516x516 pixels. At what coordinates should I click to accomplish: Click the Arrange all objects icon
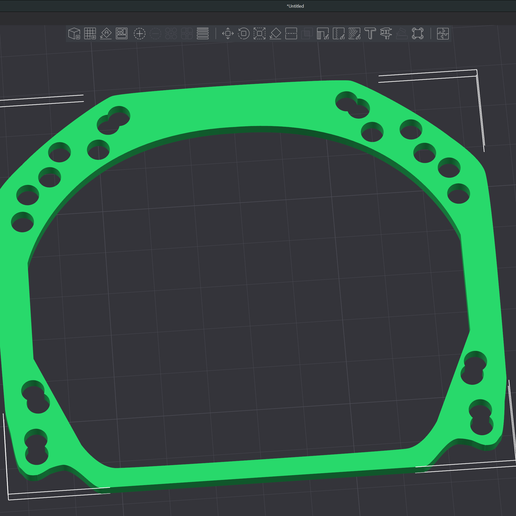[x=122, y=34]
